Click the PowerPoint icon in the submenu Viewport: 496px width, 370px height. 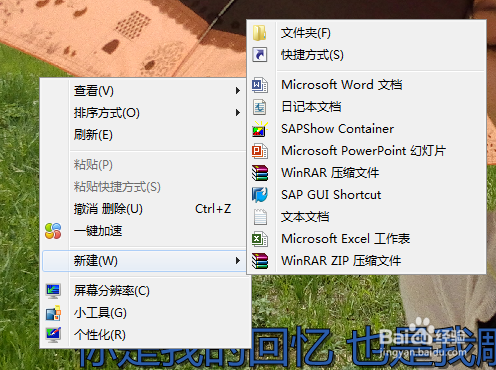[260, 151]
